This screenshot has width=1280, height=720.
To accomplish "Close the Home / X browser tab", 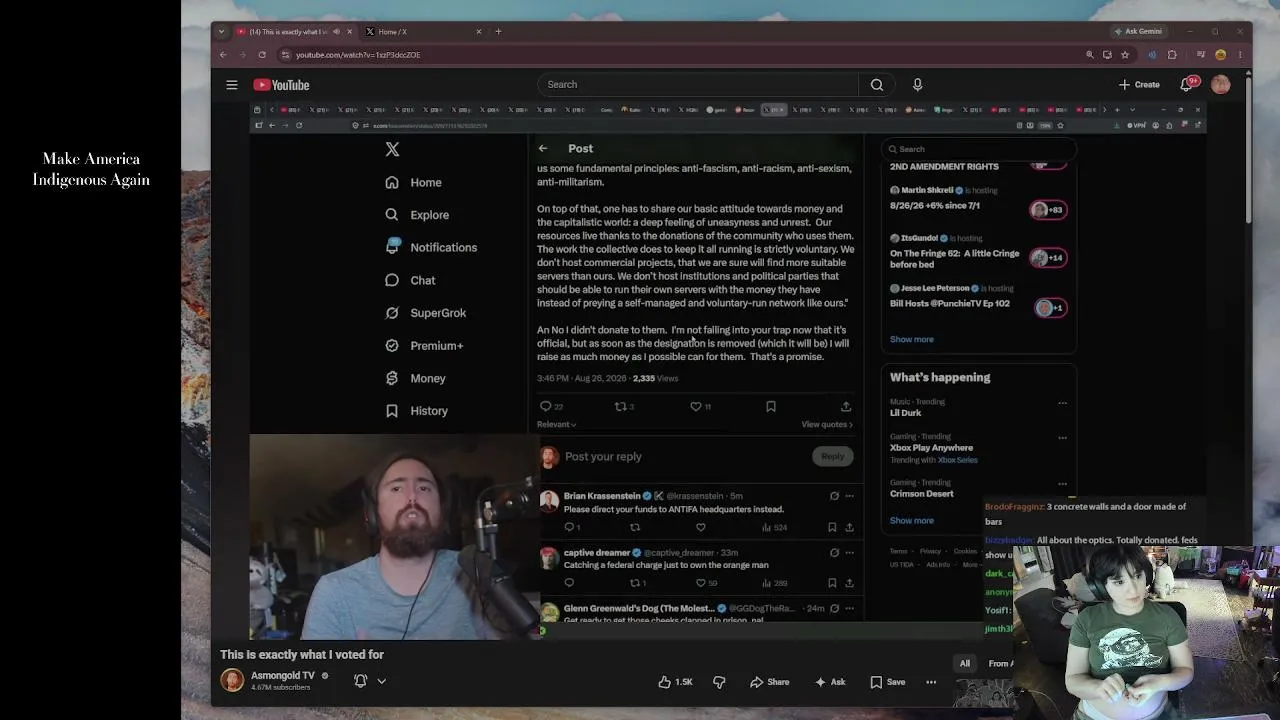I will click(x=478, y=32).
